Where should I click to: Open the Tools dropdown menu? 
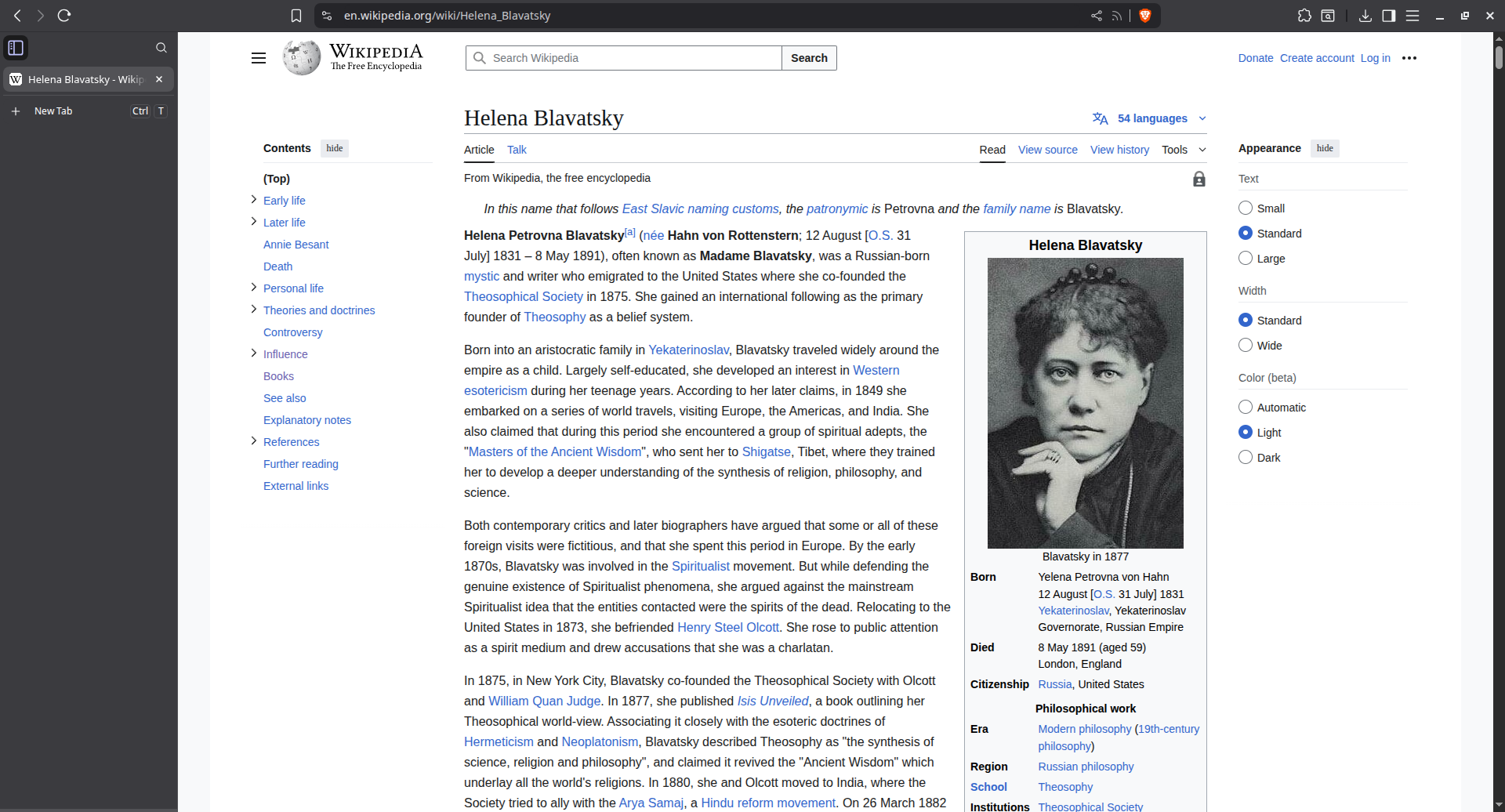[1184, 150]
